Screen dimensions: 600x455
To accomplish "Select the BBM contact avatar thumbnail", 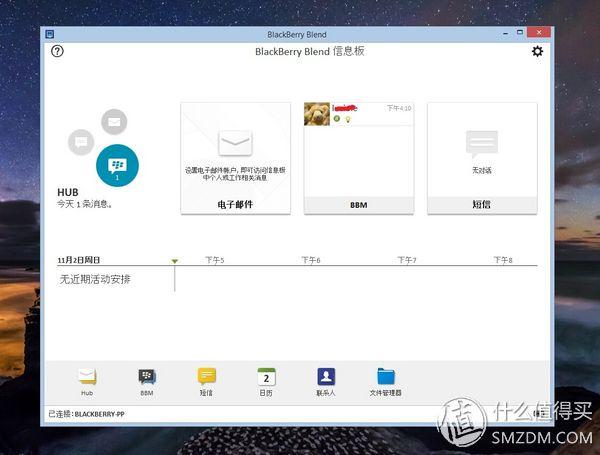I will tap(317, 114).
